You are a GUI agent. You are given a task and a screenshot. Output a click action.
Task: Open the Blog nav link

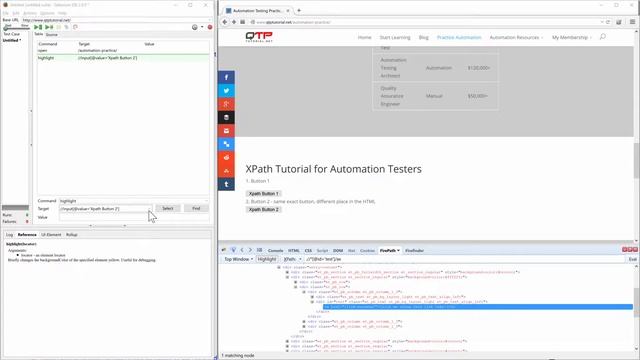424,37
